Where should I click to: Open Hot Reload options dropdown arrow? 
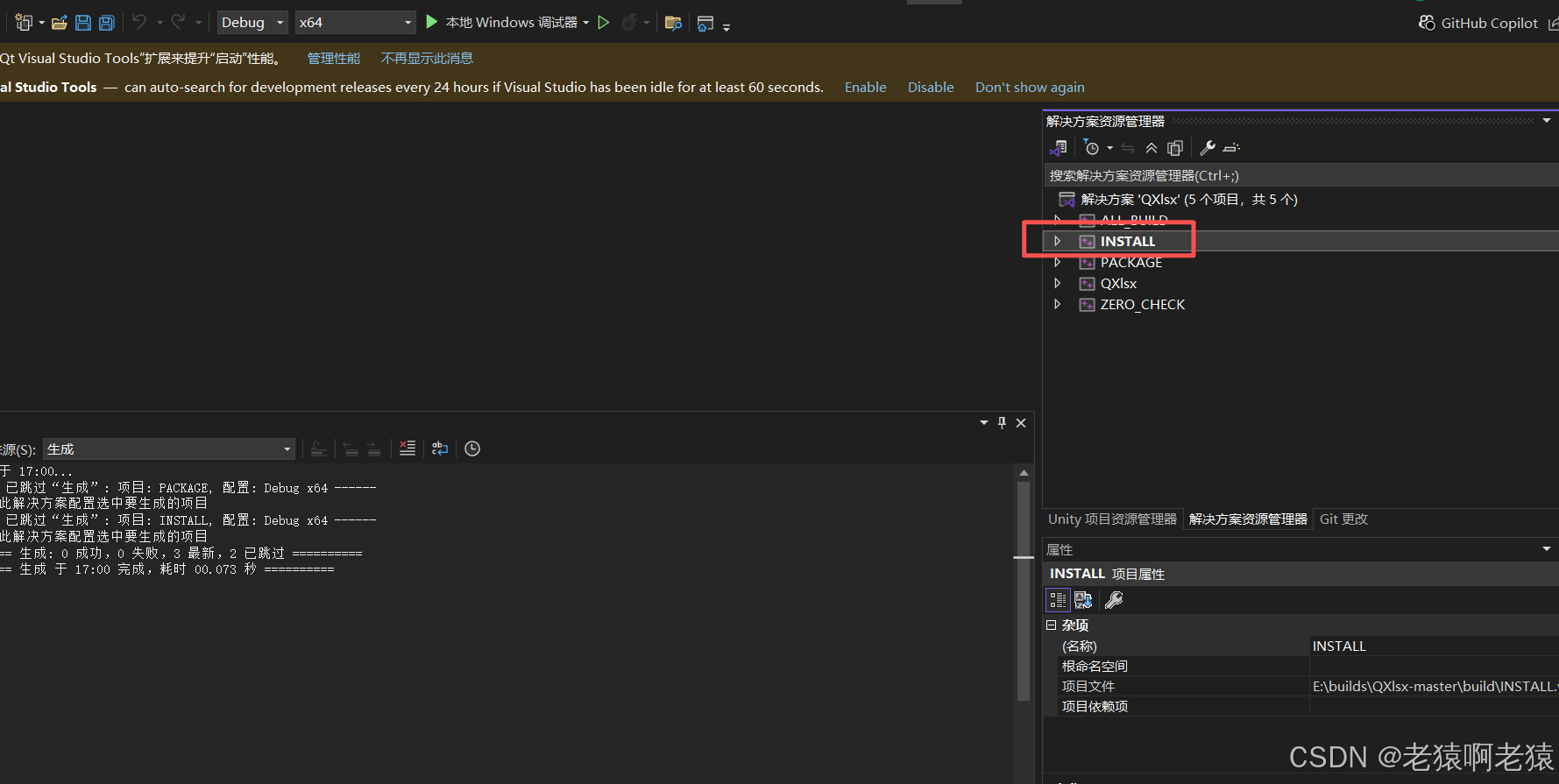646,23
